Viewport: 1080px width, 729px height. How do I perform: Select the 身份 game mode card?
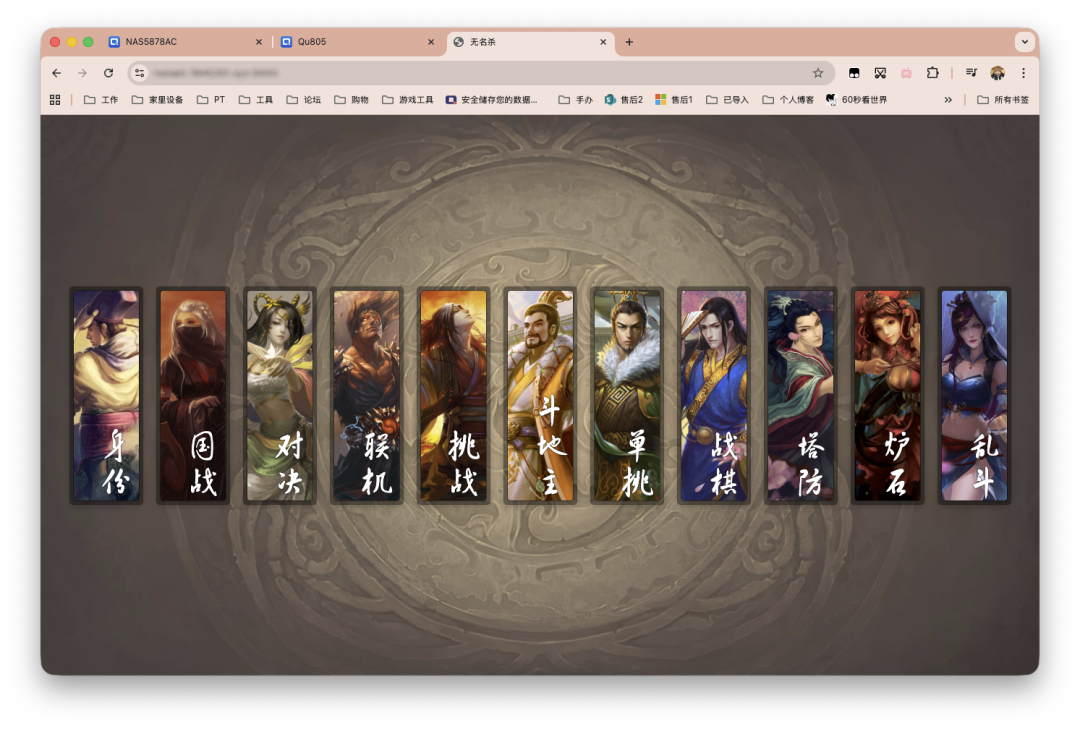tap(106, 395)
